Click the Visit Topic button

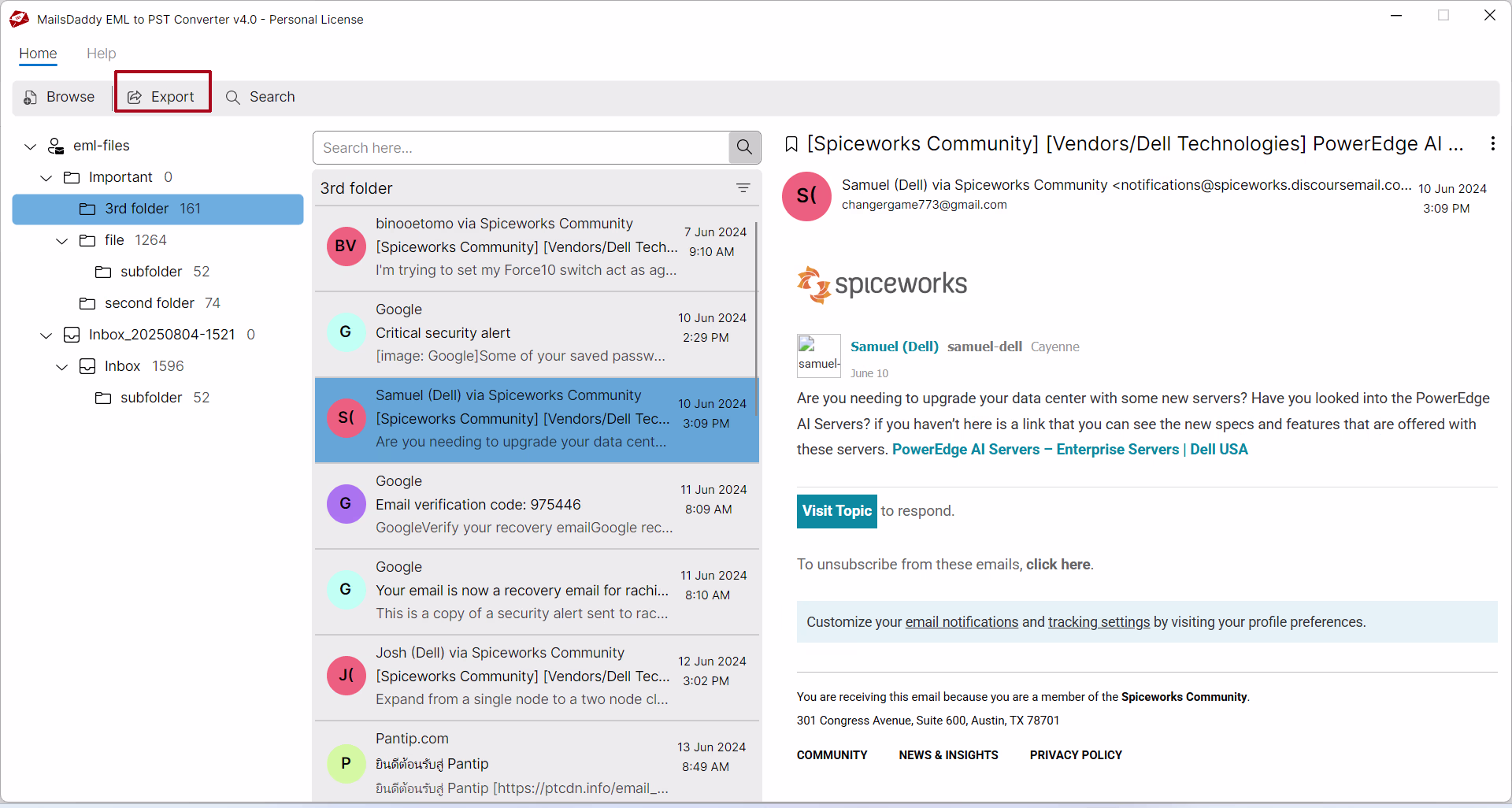point(837,511)
